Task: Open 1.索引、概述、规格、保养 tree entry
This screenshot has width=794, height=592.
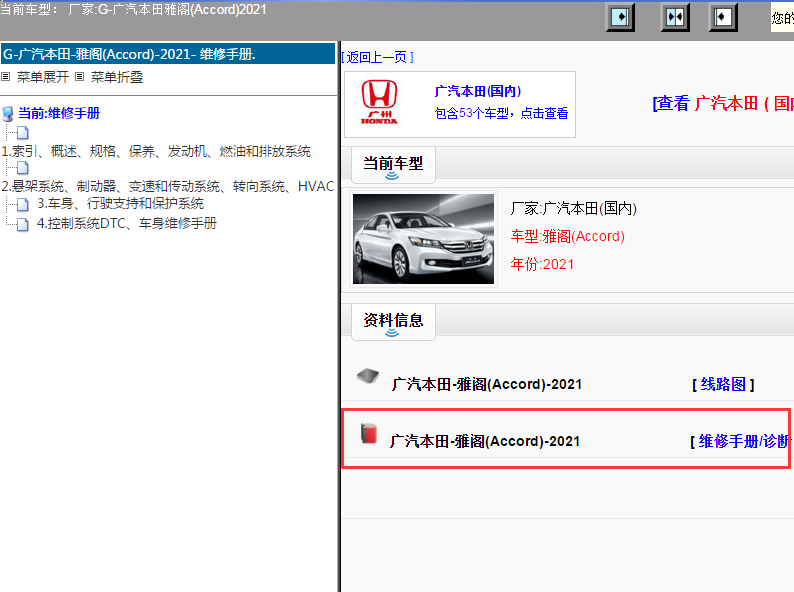Action: point(156,151)
